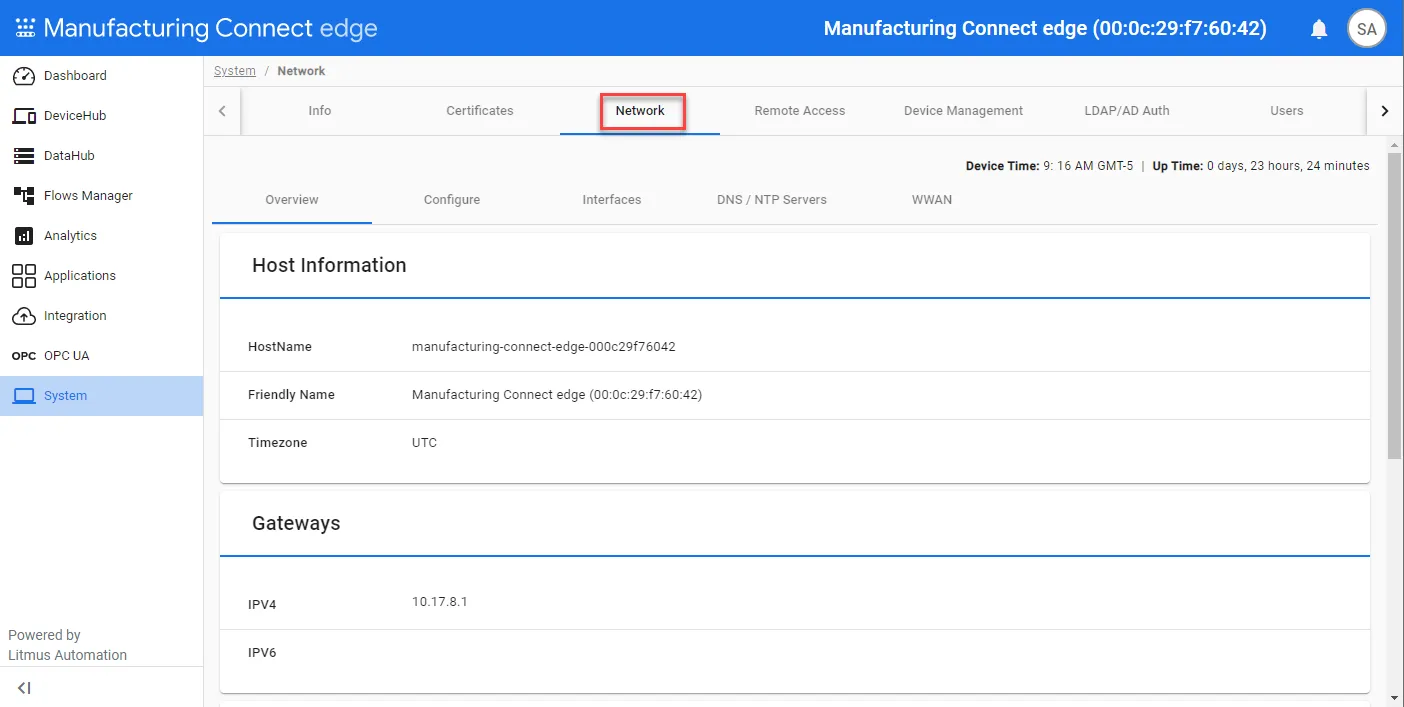Click the gateway IPv4 address 10.17.8.1

pyautogui.click(x=440, y=602)
